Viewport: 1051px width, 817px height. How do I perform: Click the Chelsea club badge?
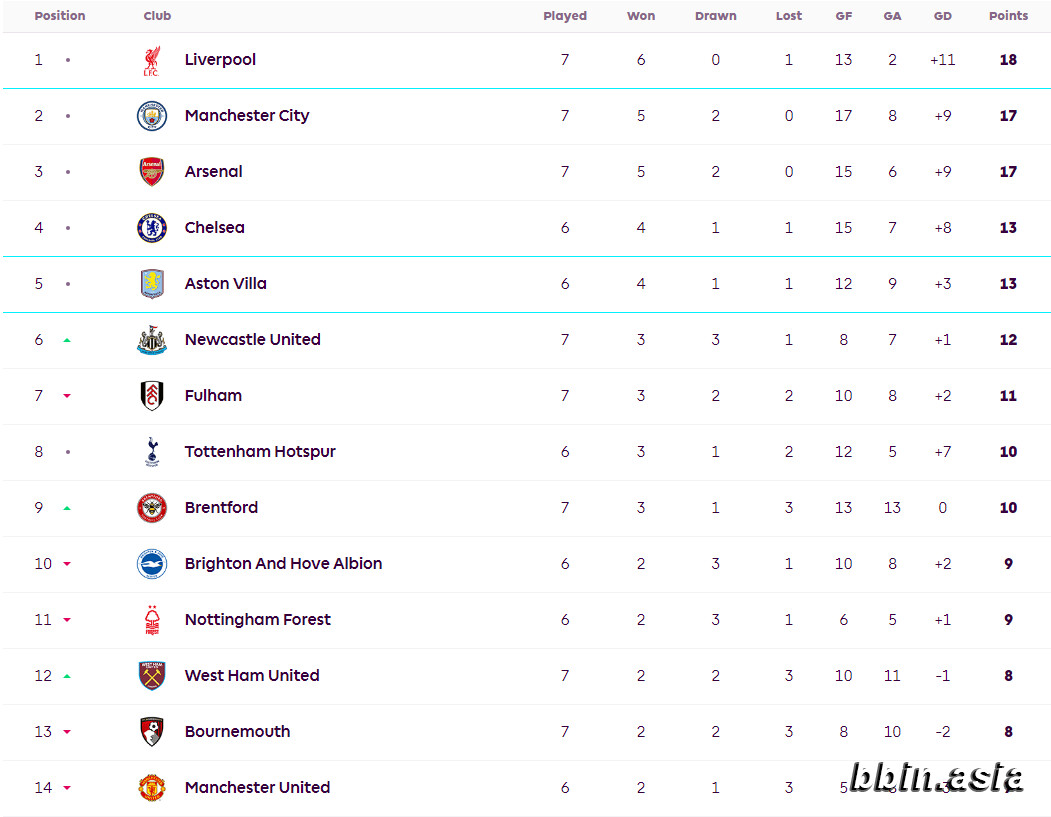click(x=152, y=228)
